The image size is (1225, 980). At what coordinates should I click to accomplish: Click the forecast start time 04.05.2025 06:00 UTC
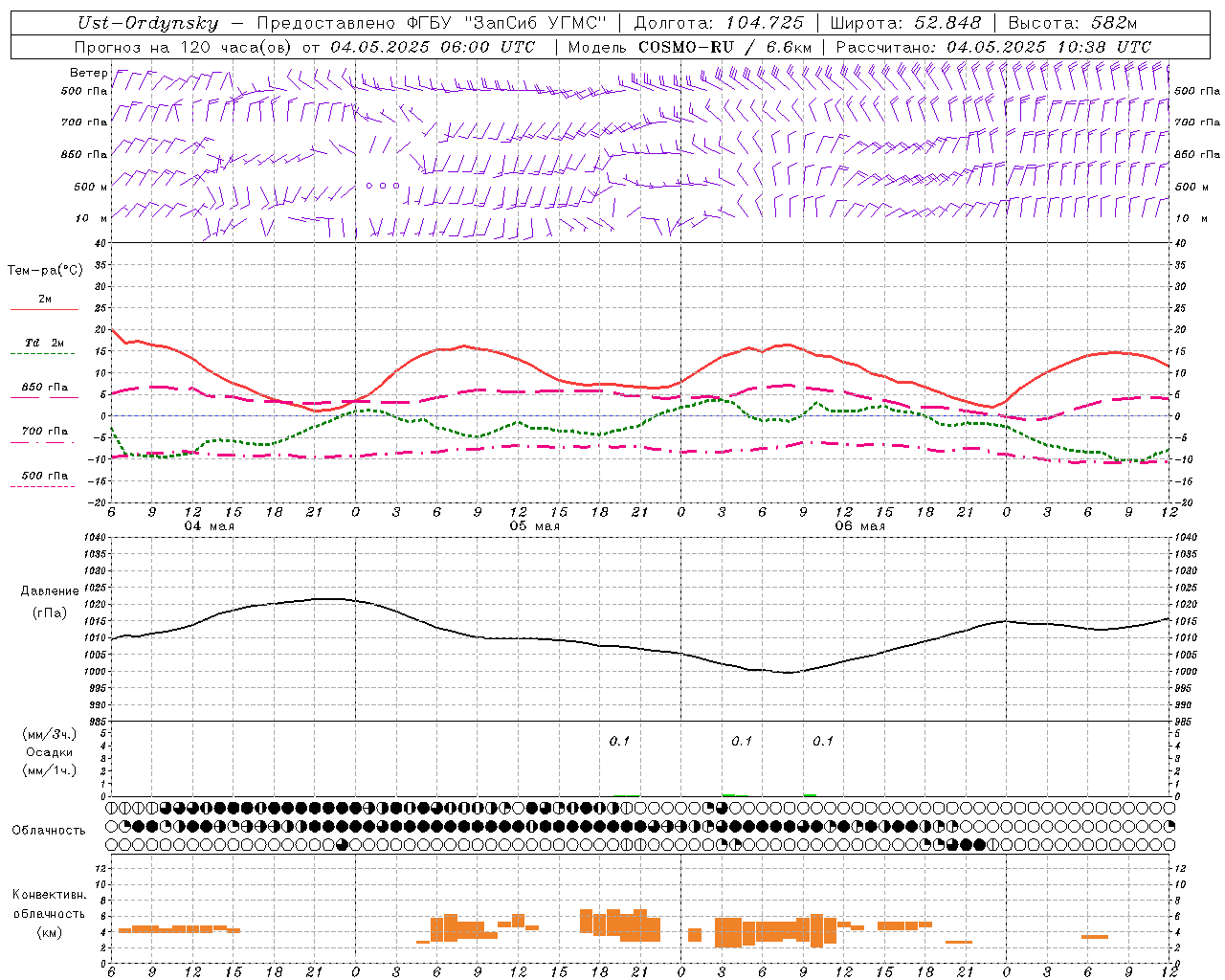coord(434,47)
